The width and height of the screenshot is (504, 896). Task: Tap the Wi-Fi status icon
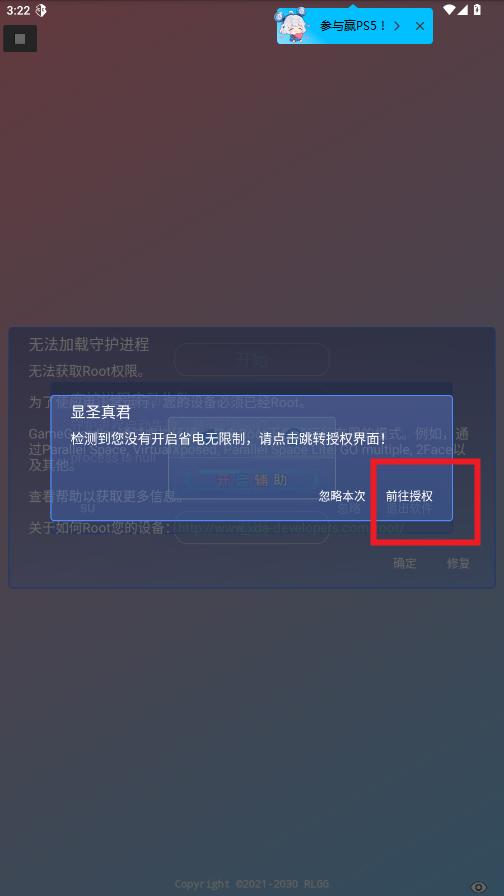click(x=449, y=10)
